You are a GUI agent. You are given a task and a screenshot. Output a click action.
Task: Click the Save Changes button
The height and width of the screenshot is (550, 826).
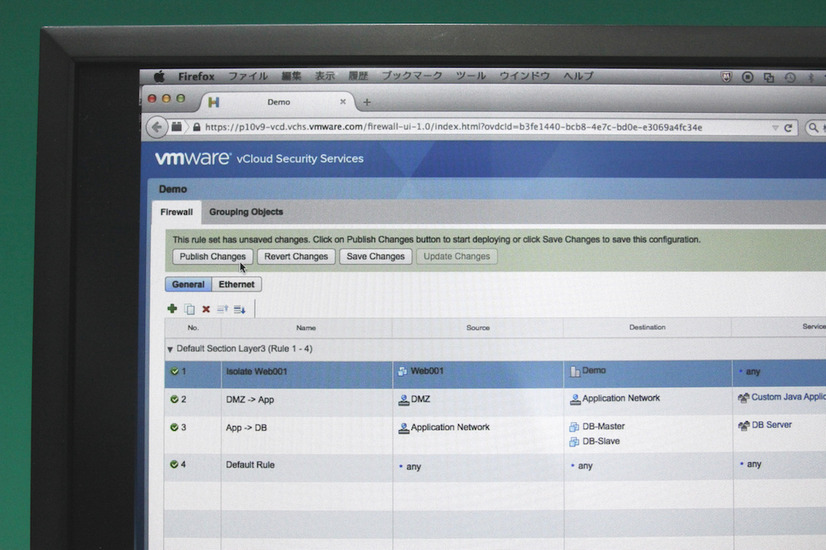pyautogui.click(x=376, y=257)
